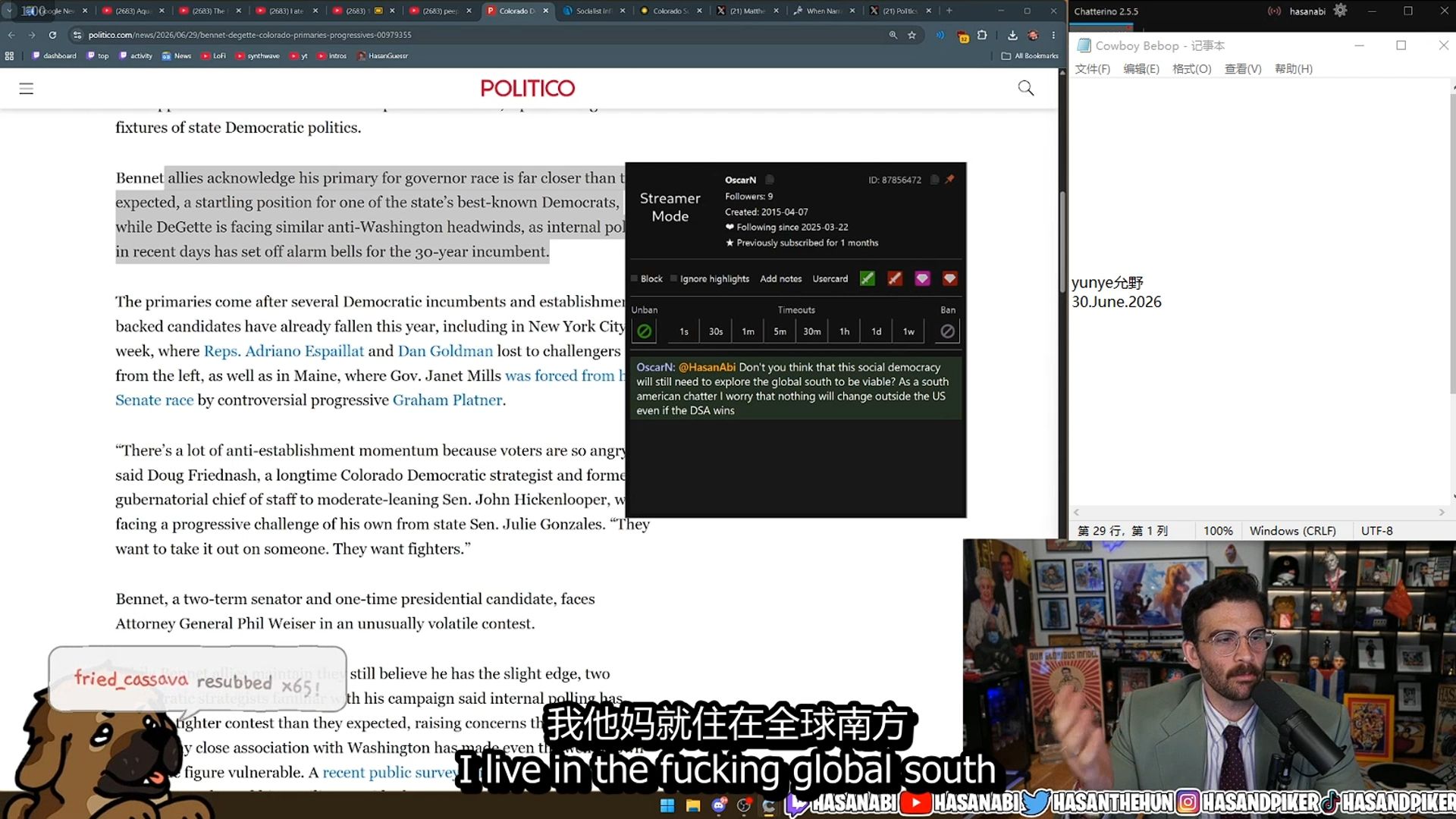Click the Ban circle icon
Viewport: 1456px width, 819px height.
pos(947,331)
